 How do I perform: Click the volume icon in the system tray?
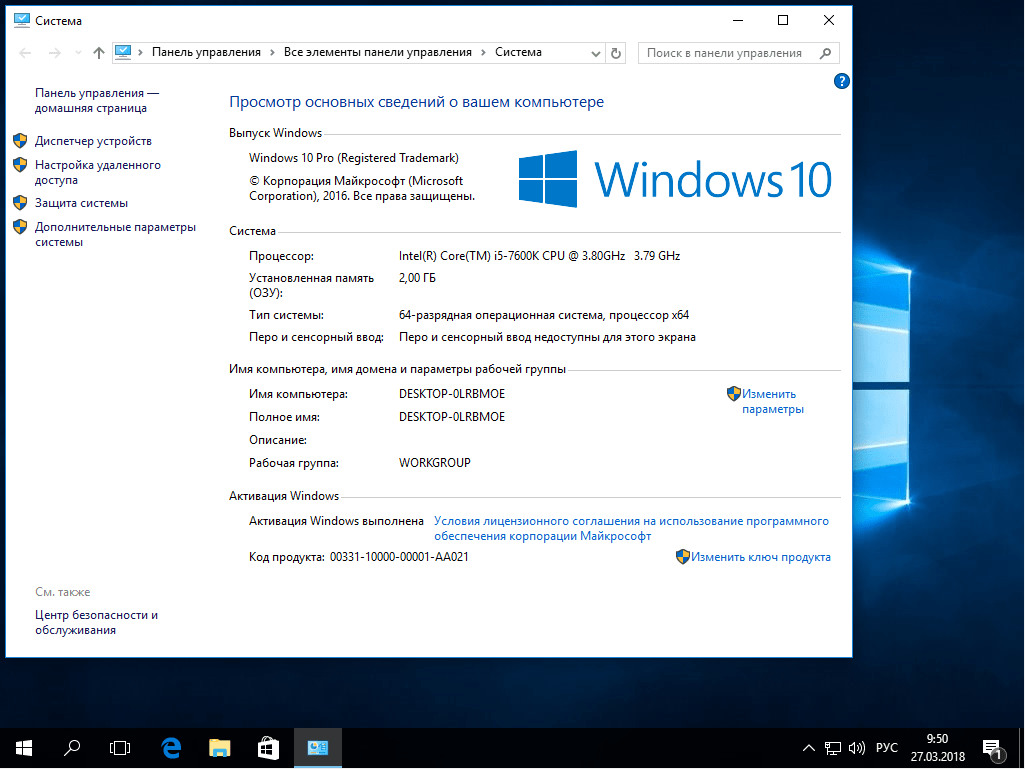(856, 747)
